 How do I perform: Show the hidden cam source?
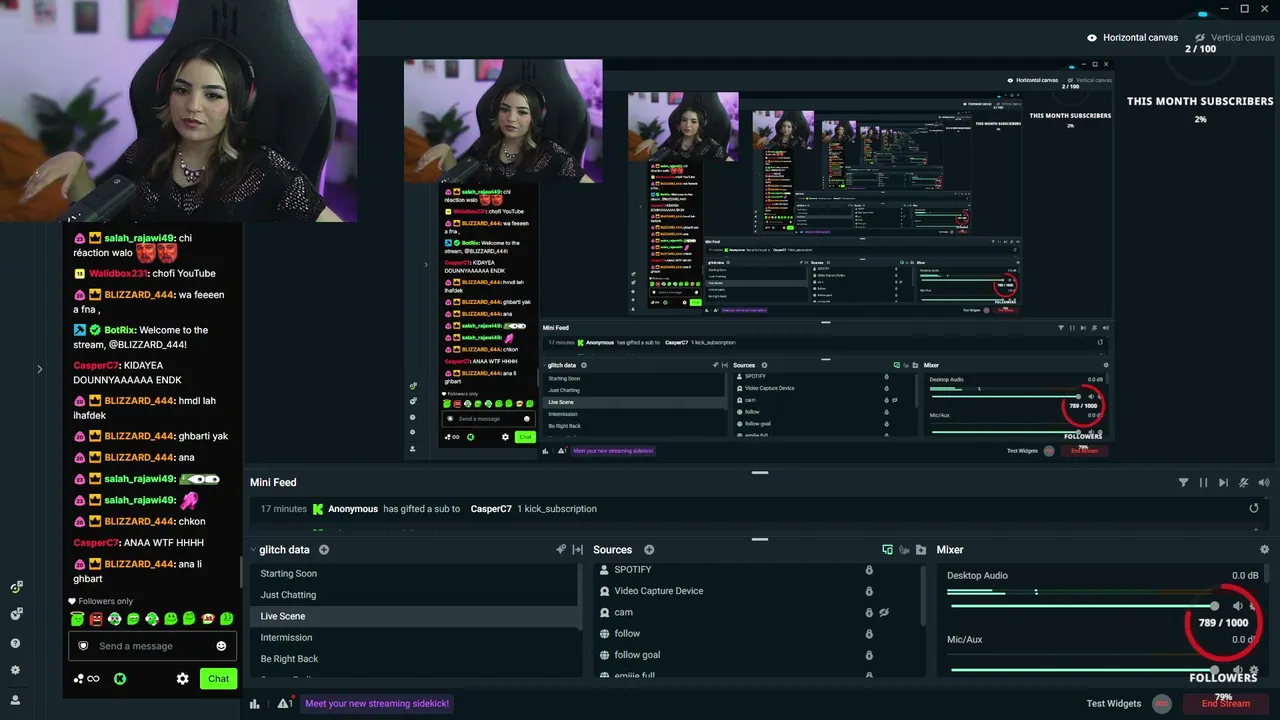[884, 612]
